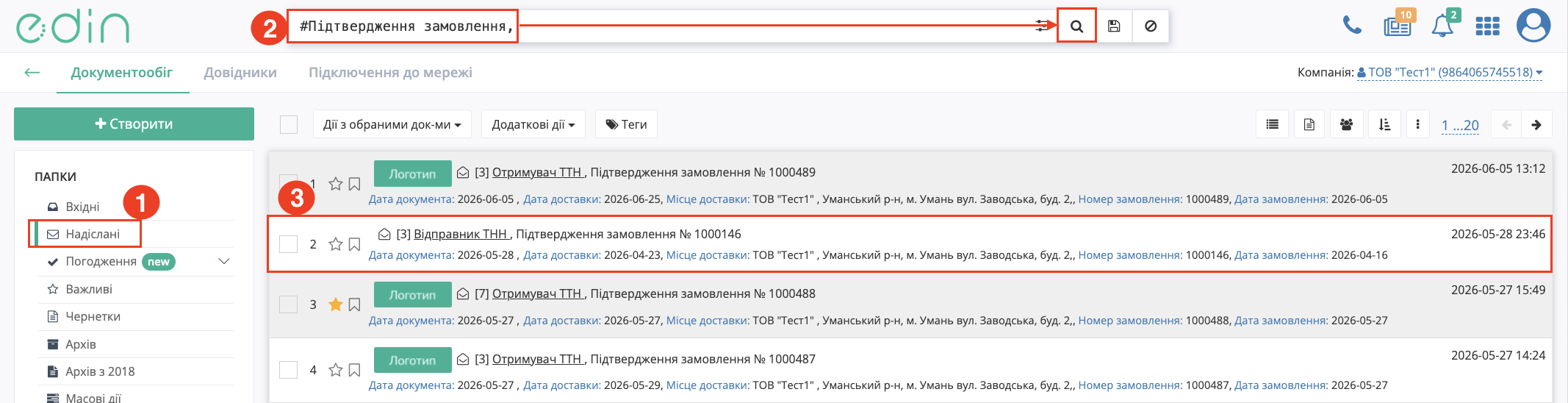Click the Логотип badge on № 1000489 row
The height and width of the screenshot is (403, 1568).
413,174
